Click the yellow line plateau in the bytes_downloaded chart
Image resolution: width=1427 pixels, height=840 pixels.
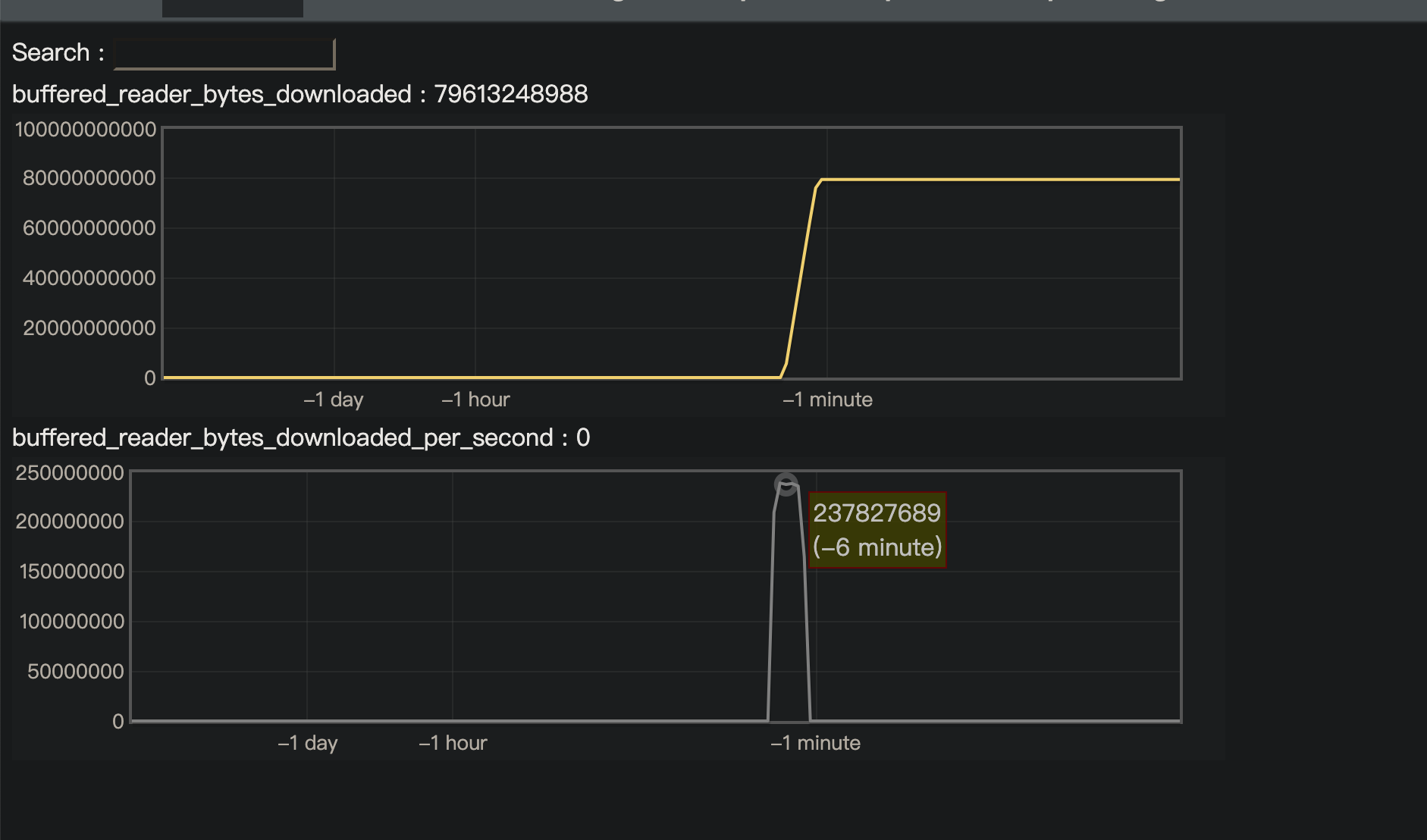(1001, 180)
